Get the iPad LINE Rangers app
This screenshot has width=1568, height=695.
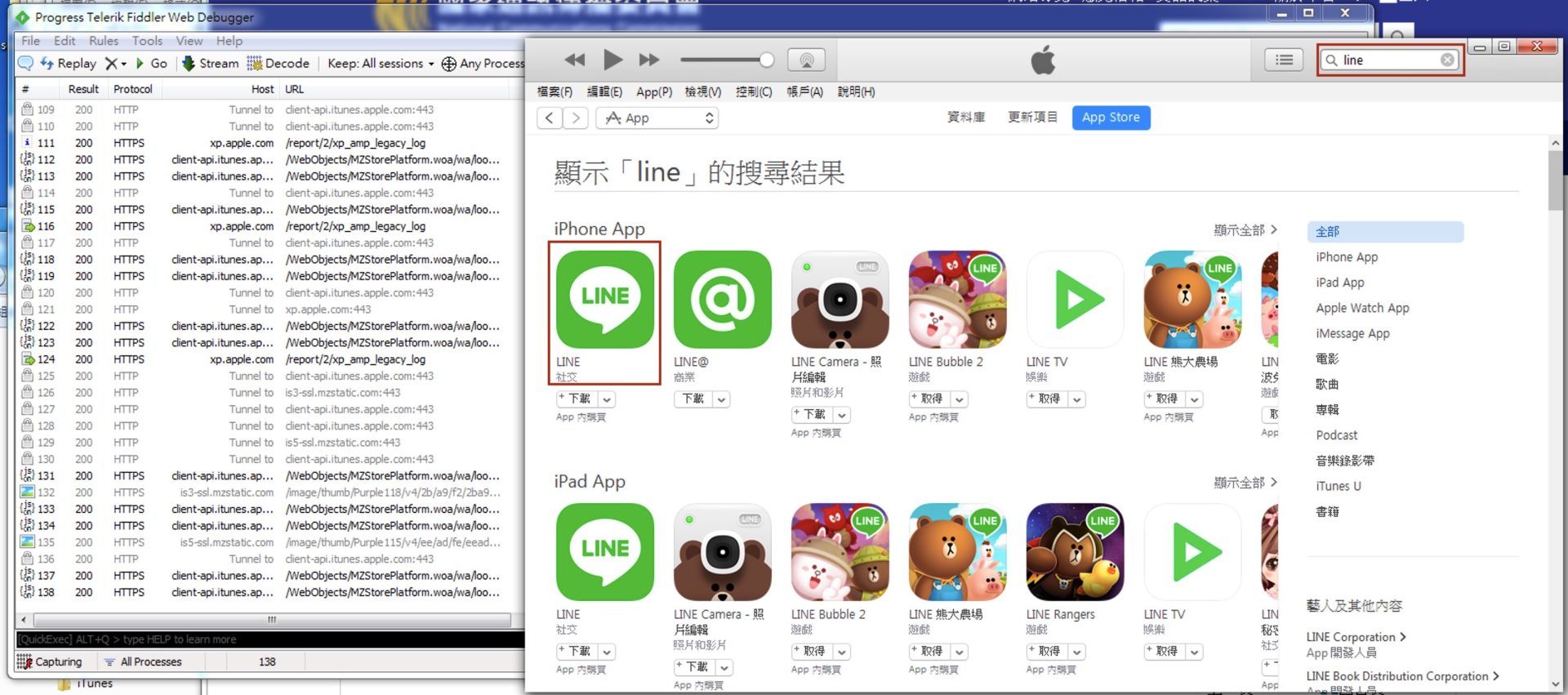tap(1047, 652)
